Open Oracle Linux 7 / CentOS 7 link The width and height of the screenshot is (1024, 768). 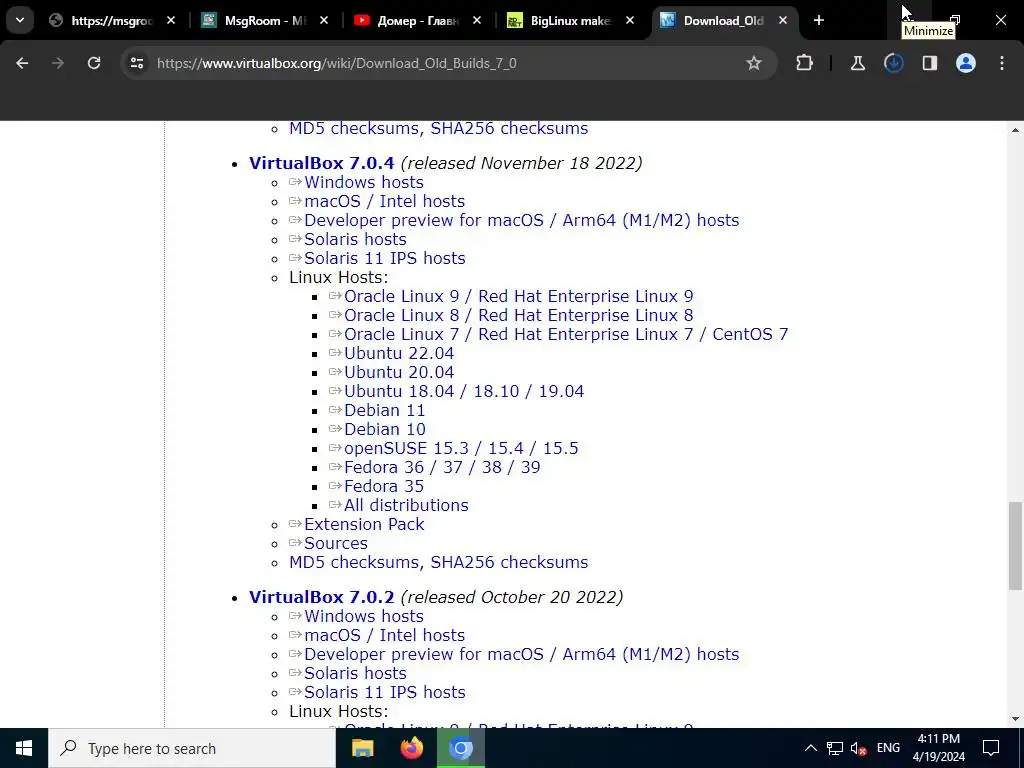[x=566, y=334]
